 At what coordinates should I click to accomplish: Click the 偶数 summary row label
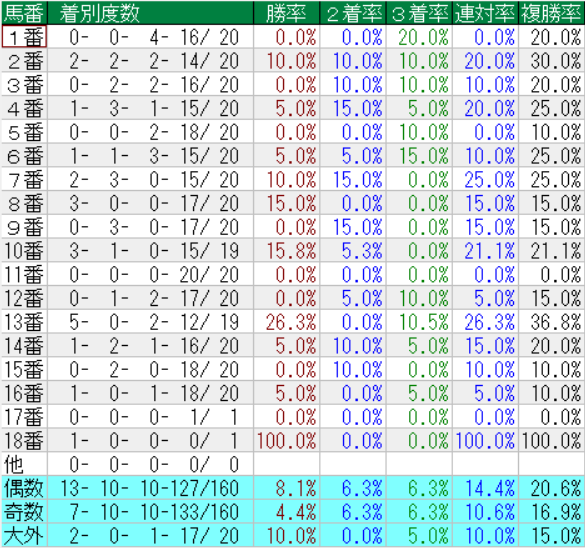pyautogui.click(x=24, y=488)
